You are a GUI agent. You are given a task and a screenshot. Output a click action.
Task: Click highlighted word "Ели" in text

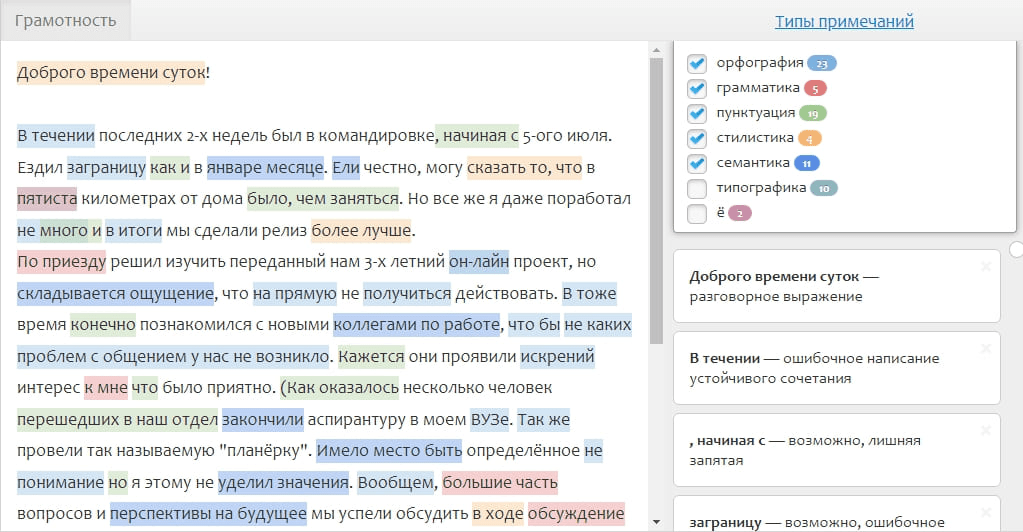point(346,168)
